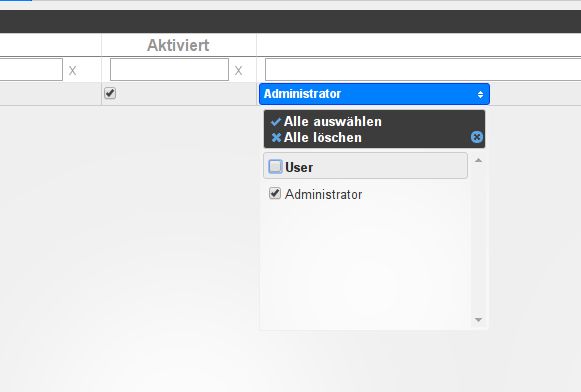Viewport: 581px width, 392px height.
Task: Clear the Aktiviert filter with its X icon
Action: pos(238,70)
